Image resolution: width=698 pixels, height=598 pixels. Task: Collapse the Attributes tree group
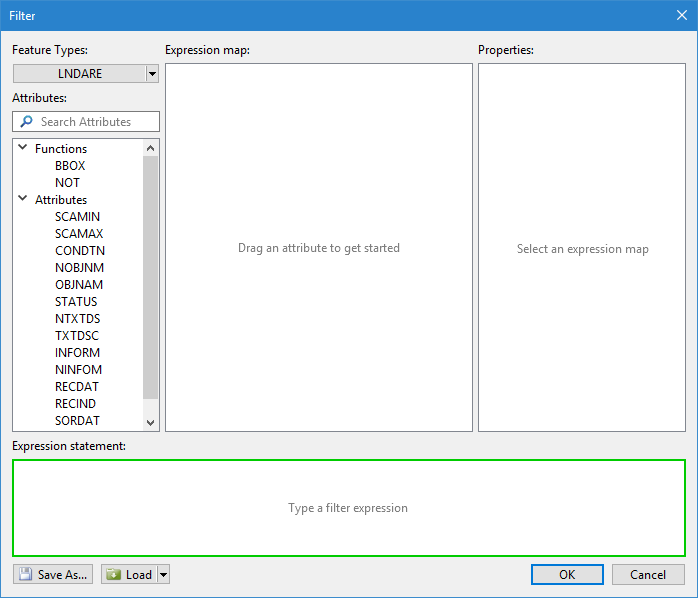point(23,199)
